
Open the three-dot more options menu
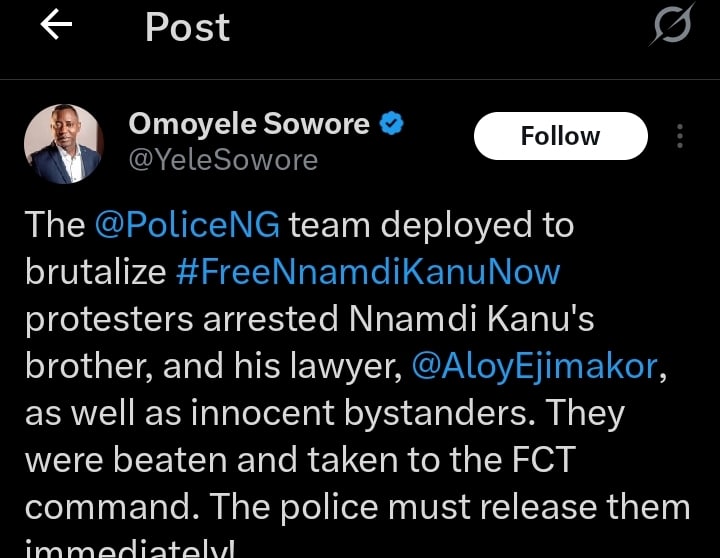tap(680, 137)
